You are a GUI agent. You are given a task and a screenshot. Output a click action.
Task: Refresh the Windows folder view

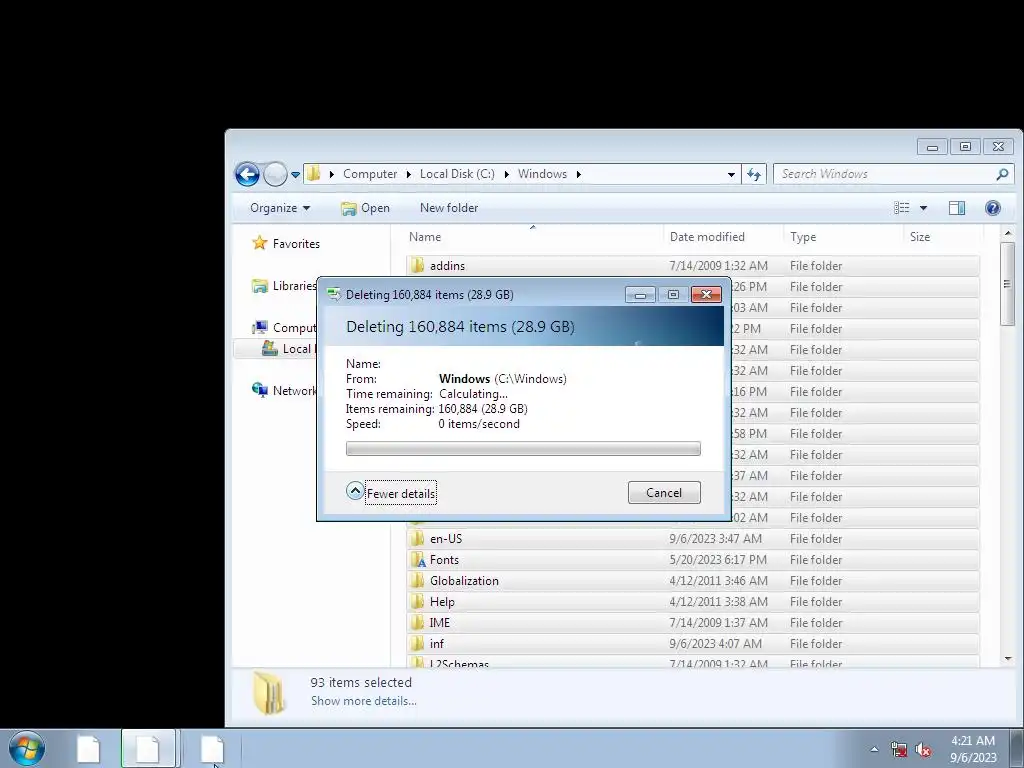click(754, 174)
